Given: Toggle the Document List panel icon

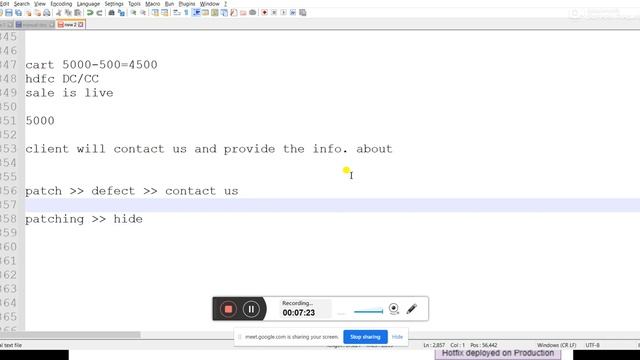Looking at the screenshot, I should [224, 13].
